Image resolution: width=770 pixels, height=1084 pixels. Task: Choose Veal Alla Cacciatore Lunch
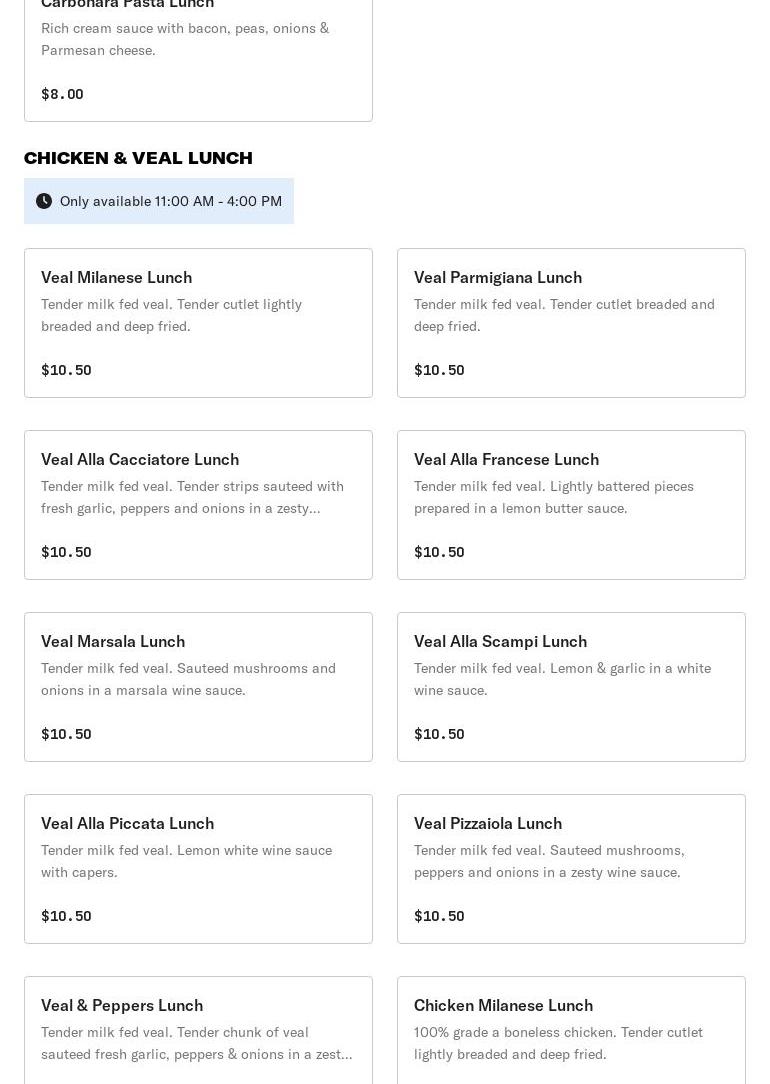(198, 505)
